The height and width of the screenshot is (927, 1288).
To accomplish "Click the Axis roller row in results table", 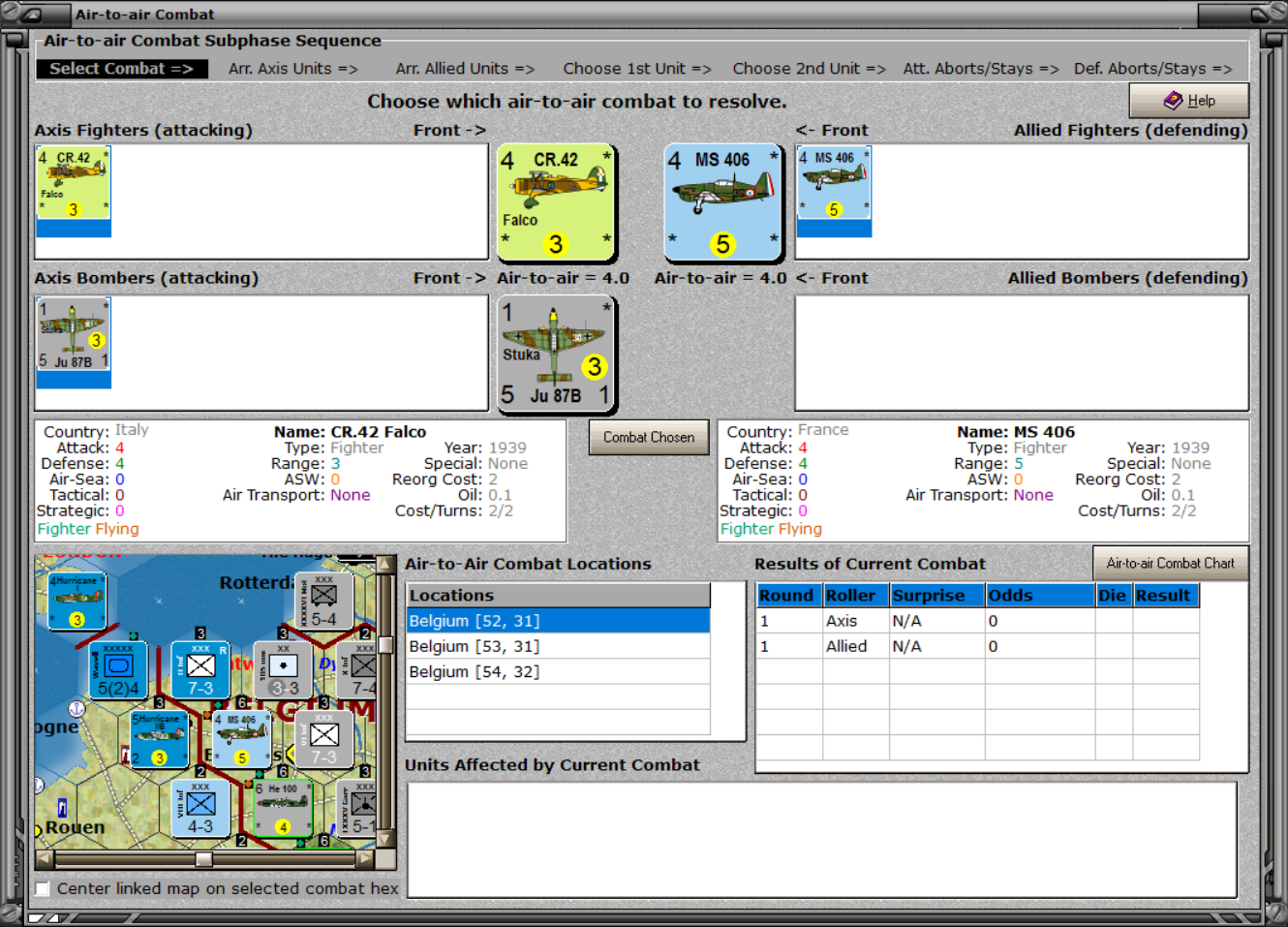I will point(978,621).
